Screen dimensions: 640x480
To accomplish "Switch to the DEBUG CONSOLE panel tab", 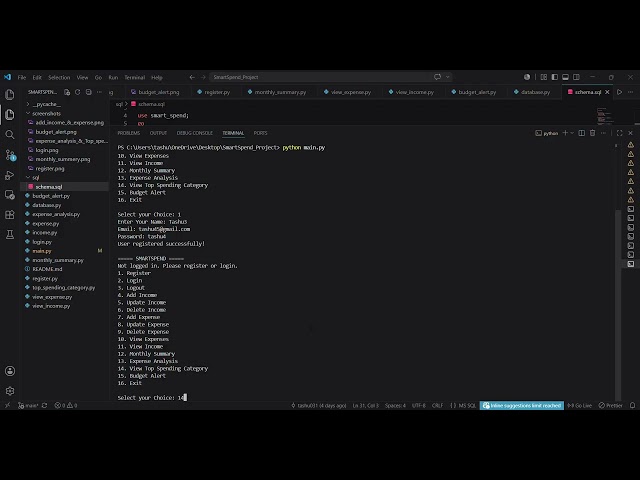I will tap(195, 133).
